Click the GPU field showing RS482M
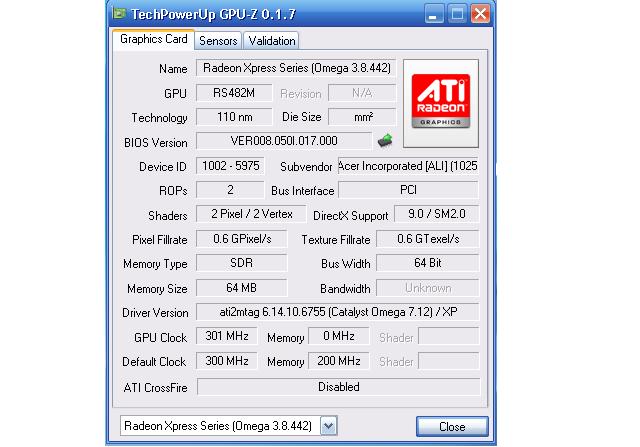The width and height of the screenshot is (640, 447). click(234, 93)
